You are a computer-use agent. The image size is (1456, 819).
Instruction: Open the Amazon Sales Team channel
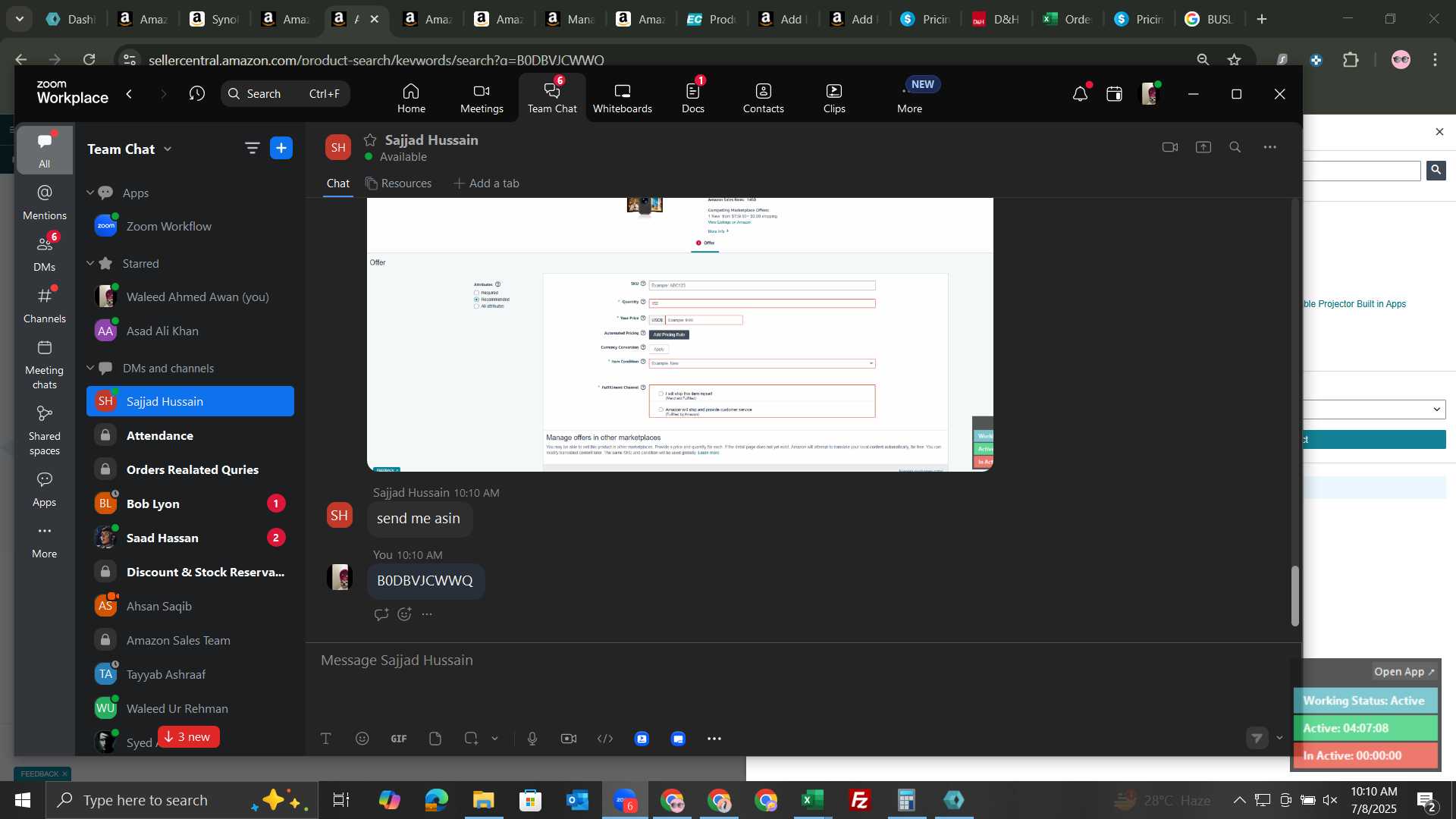pos(190,640)
